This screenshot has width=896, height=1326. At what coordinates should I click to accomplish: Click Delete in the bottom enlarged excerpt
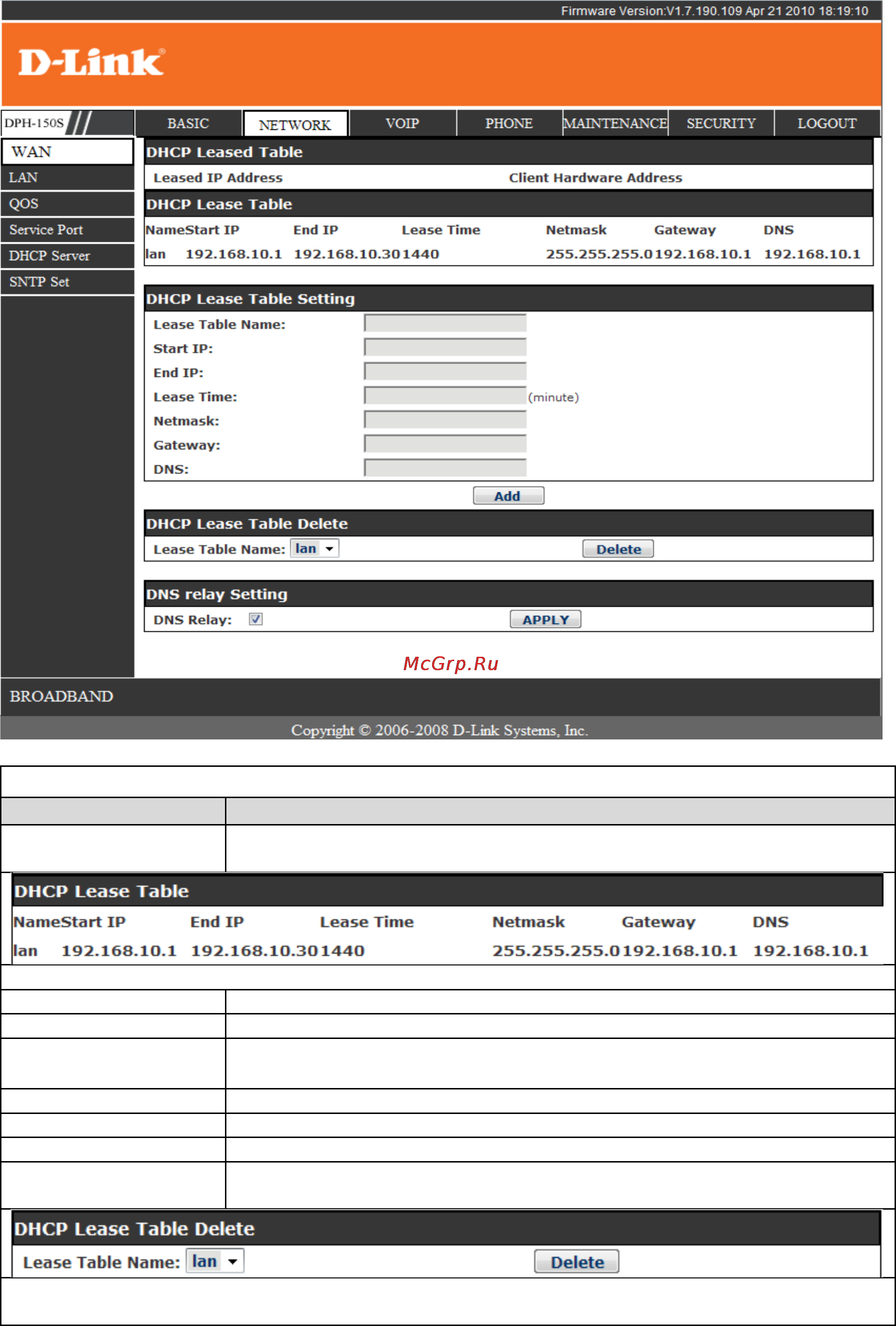pos(577,1262)
